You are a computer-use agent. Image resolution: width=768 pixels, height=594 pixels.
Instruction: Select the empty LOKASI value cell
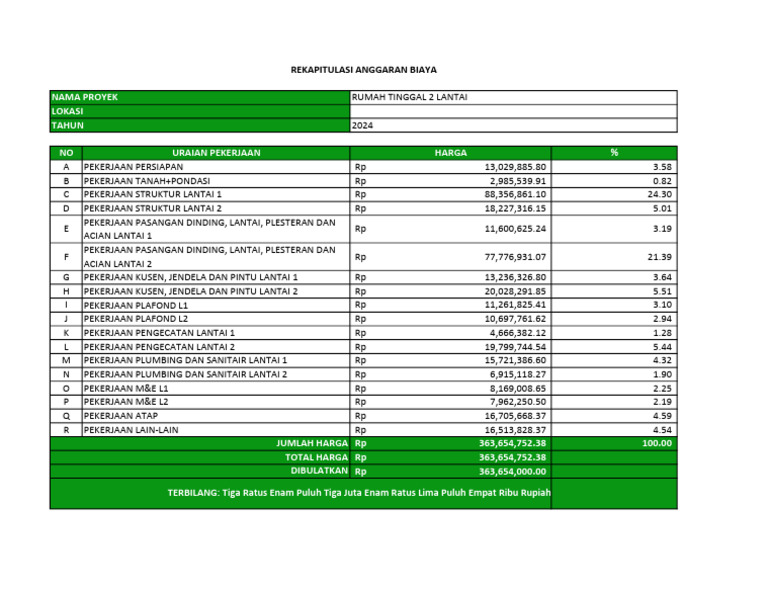point(514,111)
